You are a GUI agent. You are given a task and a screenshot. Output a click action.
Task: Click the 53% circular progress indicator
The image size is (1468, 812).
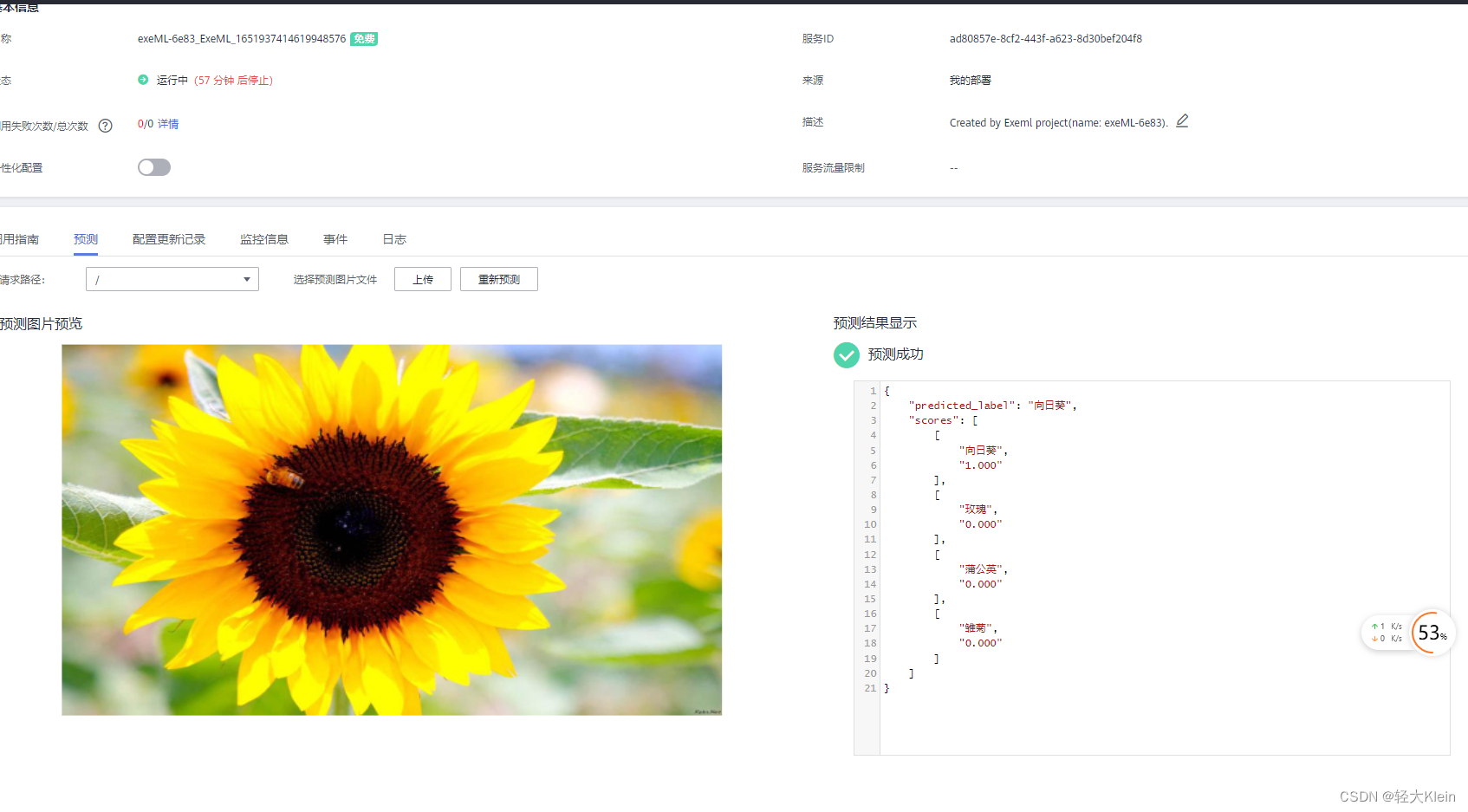pos(1431,633)
